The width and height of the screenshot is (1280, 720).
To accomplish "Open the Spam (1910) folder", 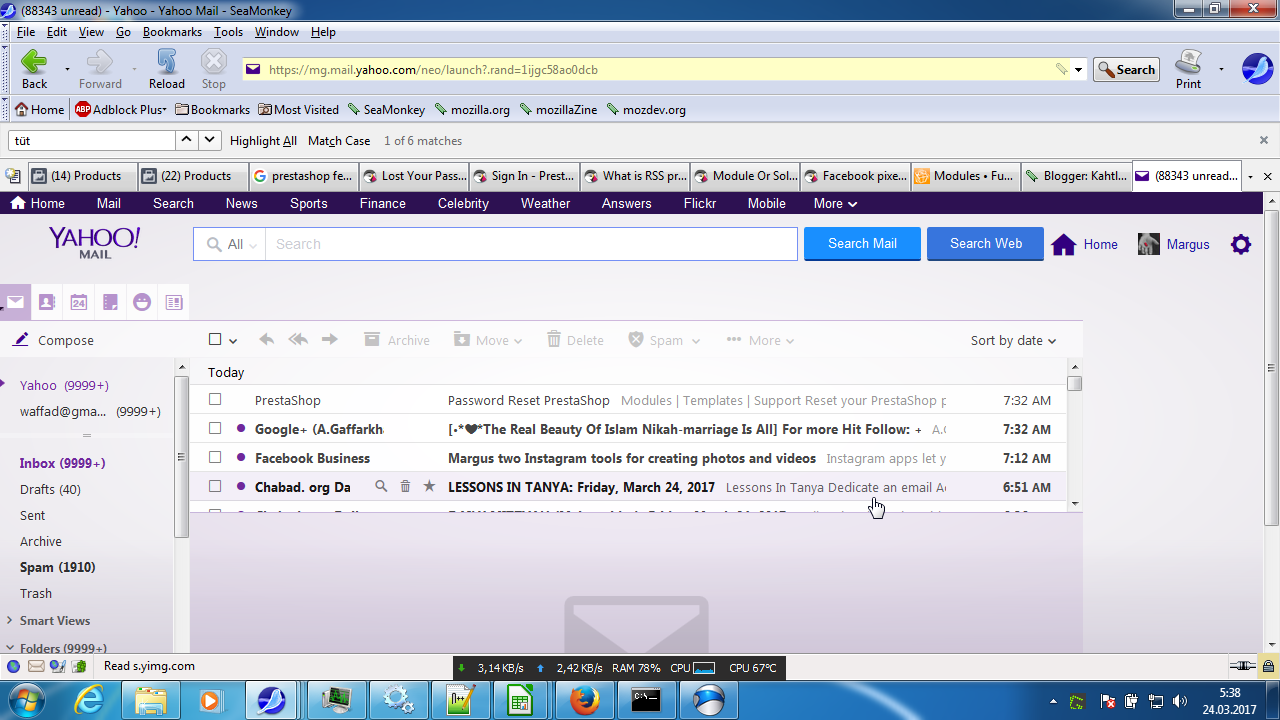I will (x=58, y=567).
